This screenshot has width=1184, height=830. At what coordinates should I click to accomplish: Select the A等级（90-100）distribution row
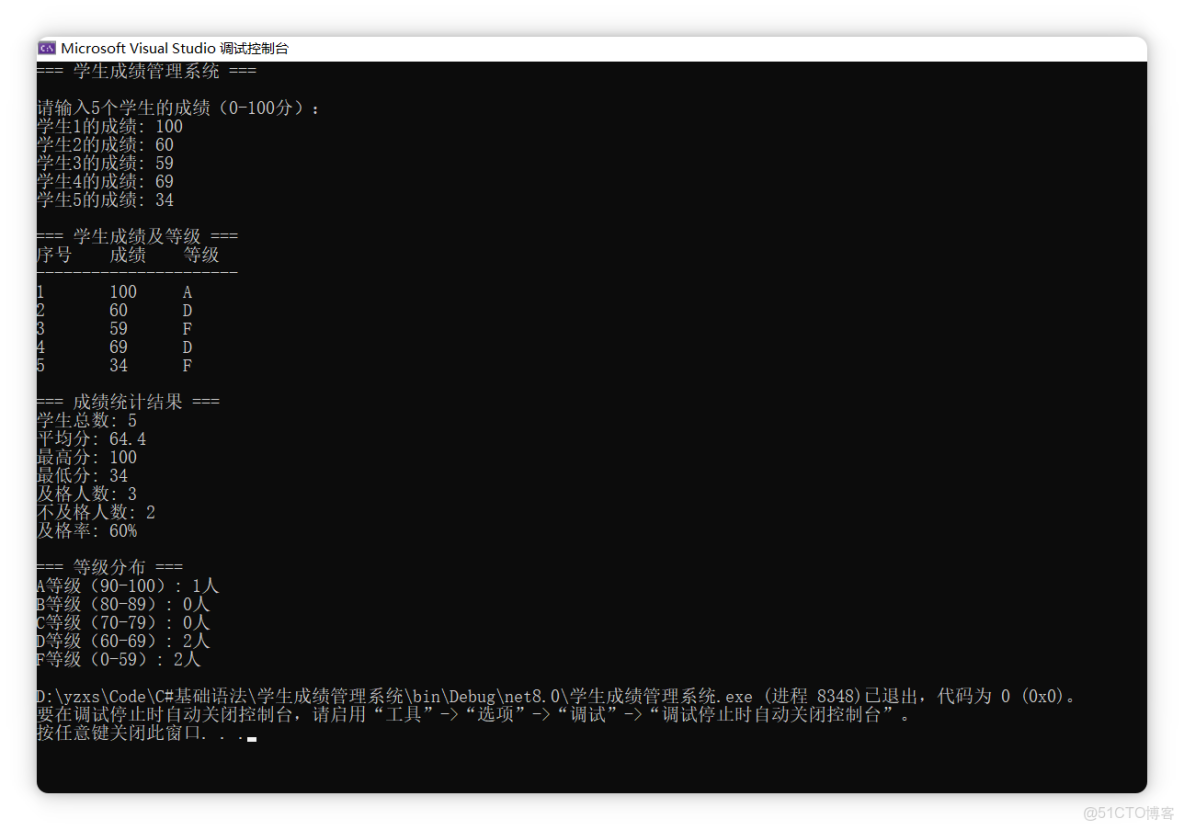[x=127, y=585]
